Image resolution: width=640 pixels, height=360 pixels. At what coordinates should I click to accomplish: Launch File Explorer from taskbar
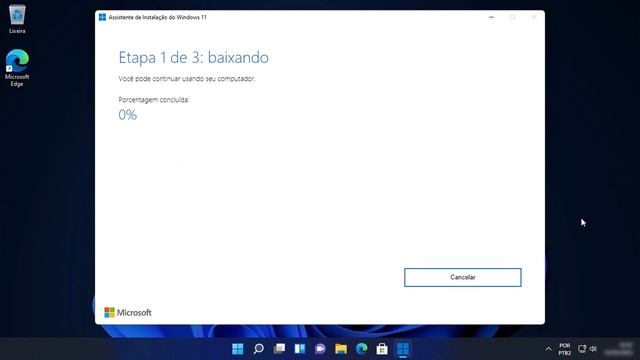tap(341, 349)
